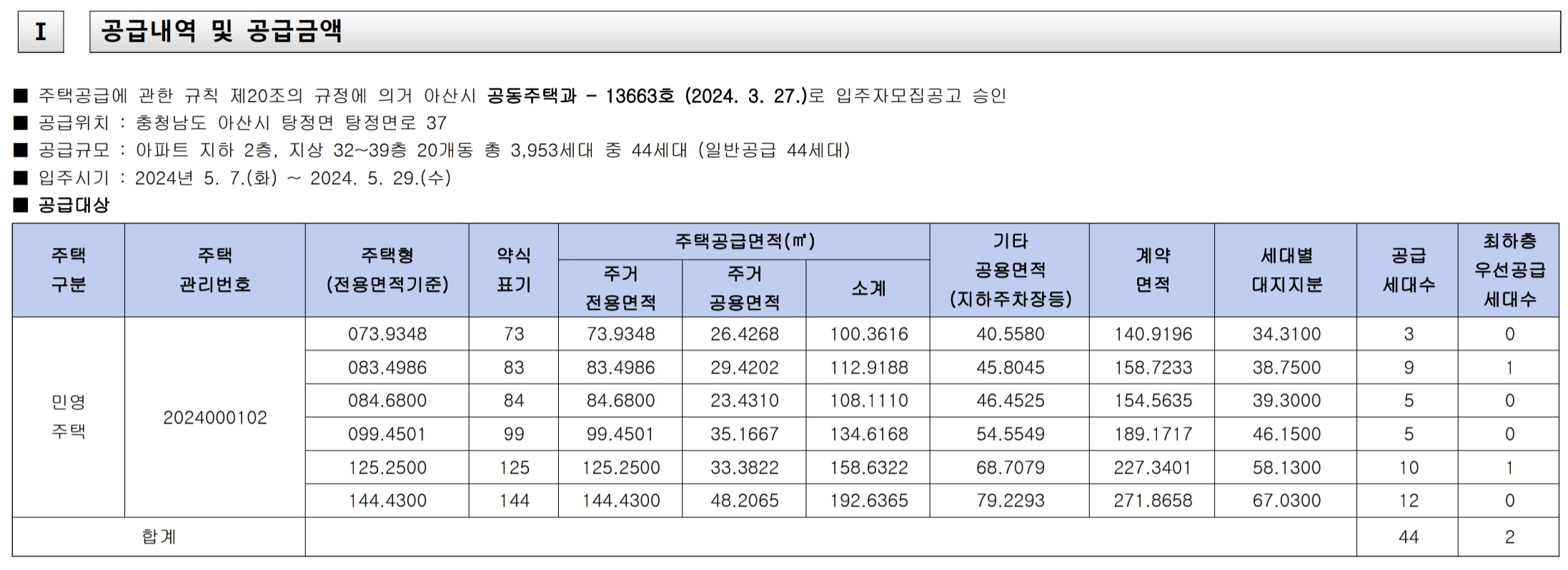This screenshot has height=570, width=1568.
Task: Click the housing type cell 125.2500
Action: tap(387, 467)
